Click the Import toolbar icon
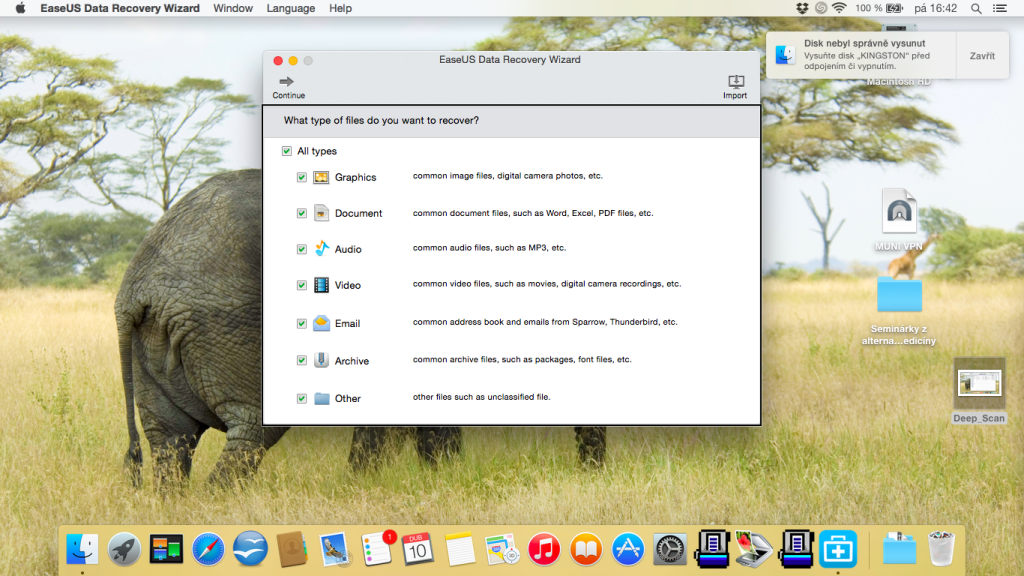 (x=735, y=82)
